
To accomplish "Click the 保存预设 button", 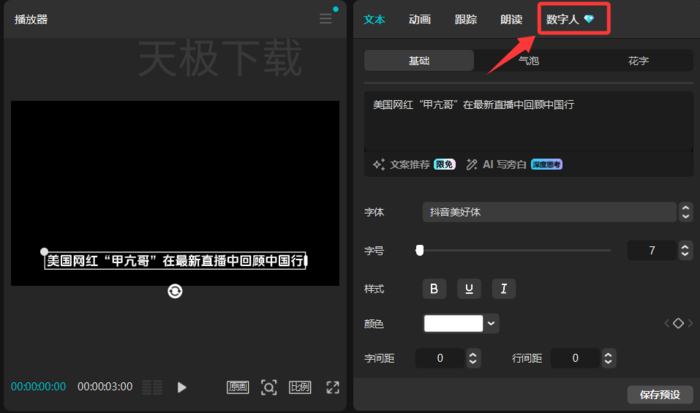I will click(660, 395).
